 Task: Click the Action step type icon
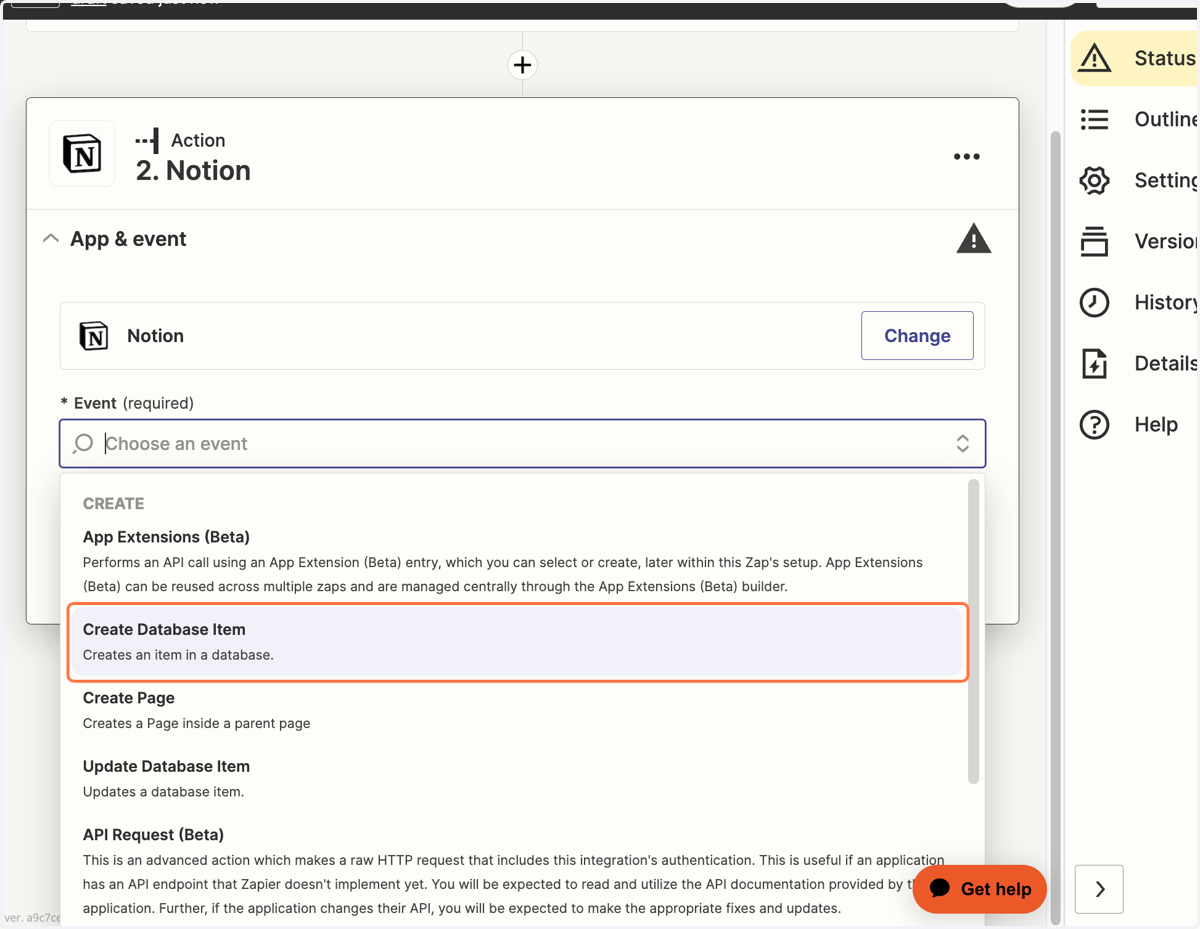click(x=147, y=140)
